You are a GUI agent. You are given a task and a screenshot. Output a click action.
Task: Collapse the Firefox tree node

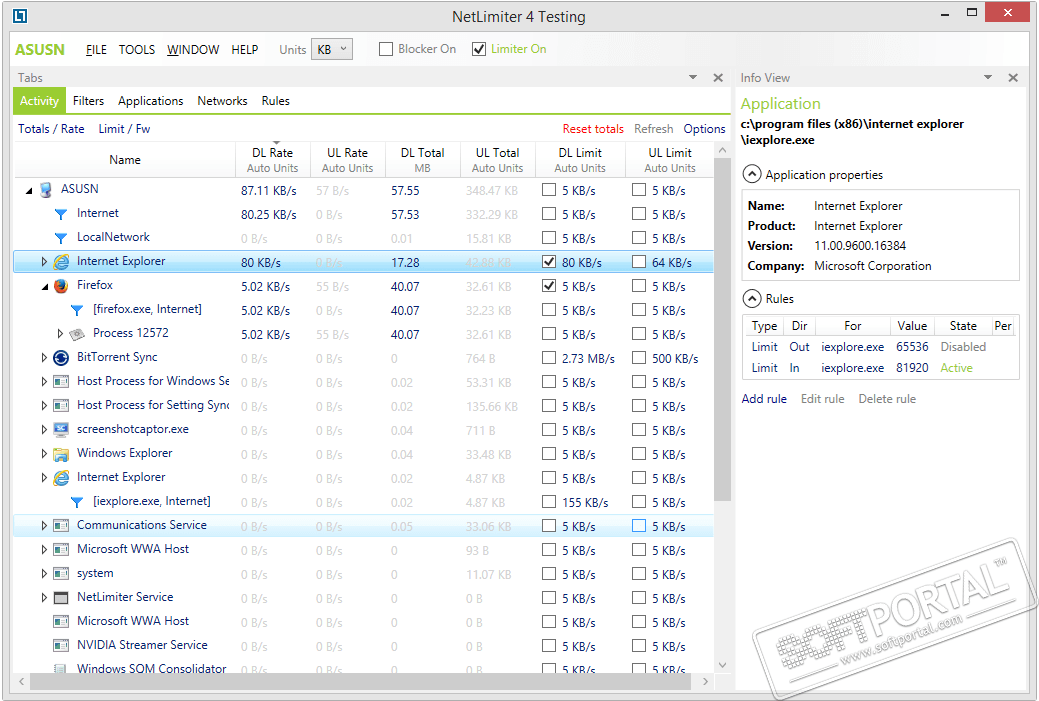click(45, 286)
